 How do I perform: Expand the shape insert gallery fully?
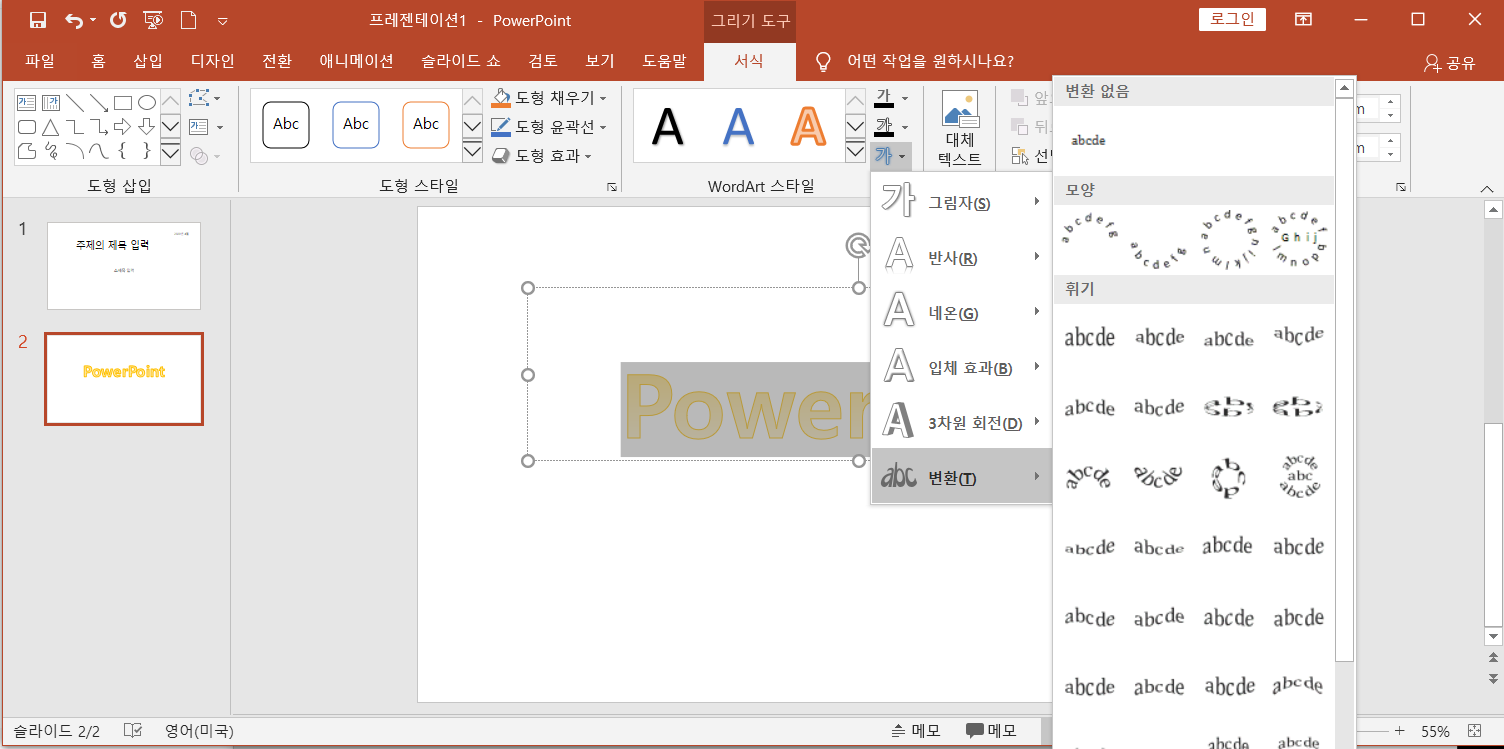(x=170, y=152)
